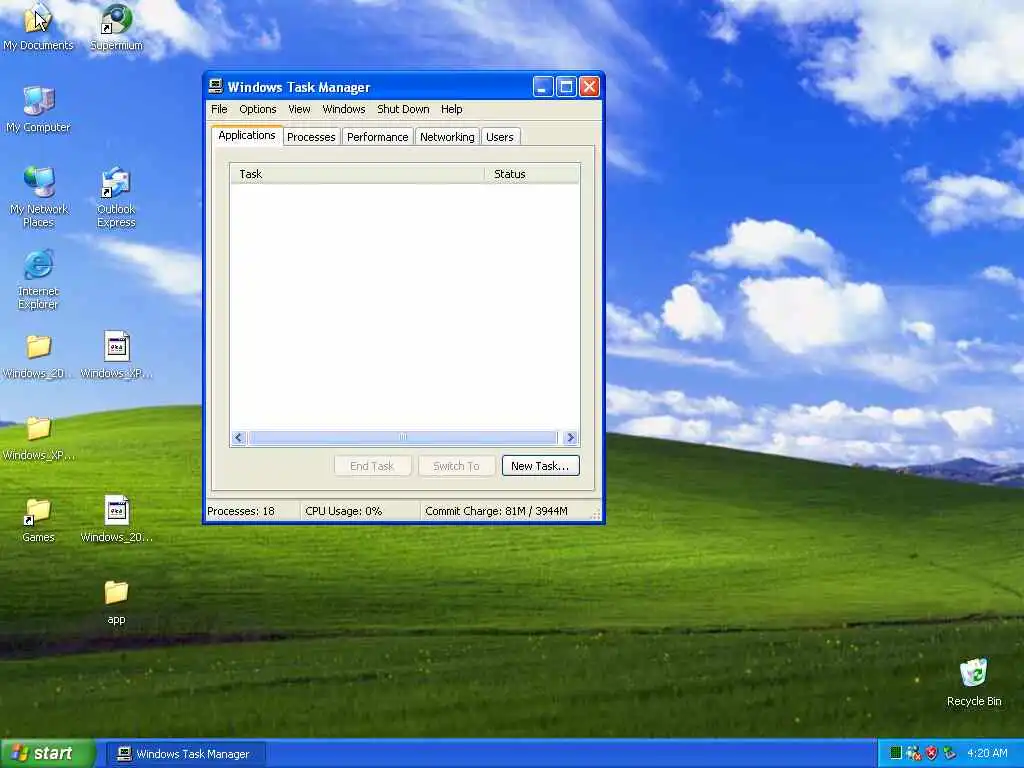Open the File menu
This screenshot has width=1024, height=768.
tap(219, 109)
